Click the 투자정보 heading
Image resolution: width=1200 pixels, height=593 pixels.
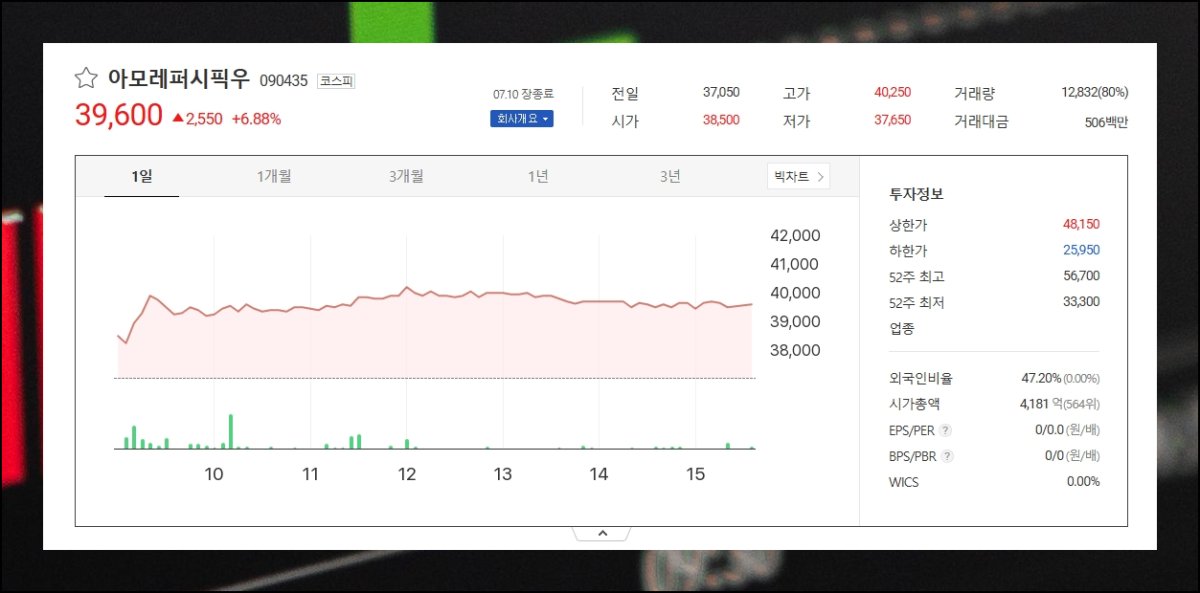coord(916,194)
